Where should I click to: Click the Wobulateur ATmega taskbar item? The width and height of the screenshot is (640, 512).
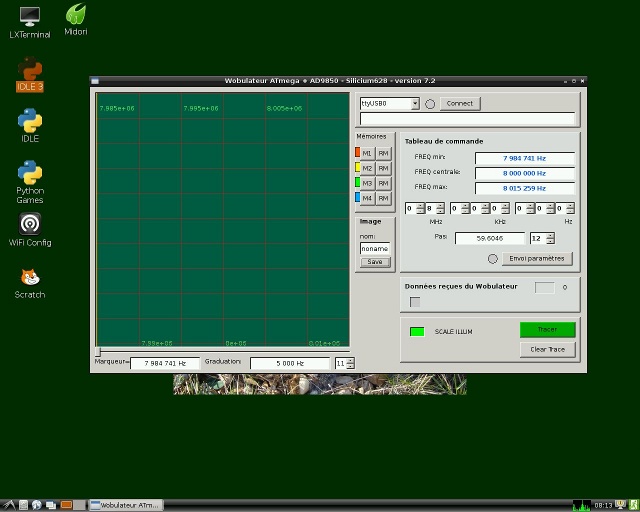(128, 505)
